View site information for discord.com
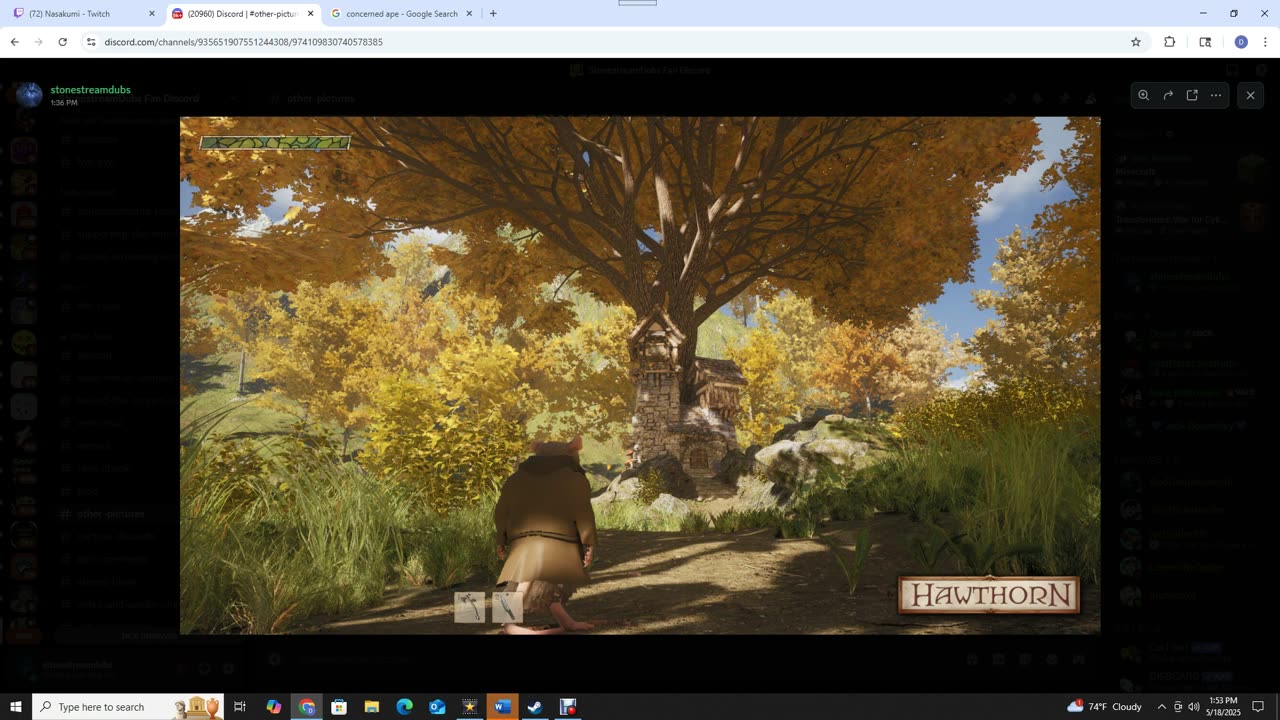The image size is (1280, 720). pyautogui.click(x=91, y=42)
